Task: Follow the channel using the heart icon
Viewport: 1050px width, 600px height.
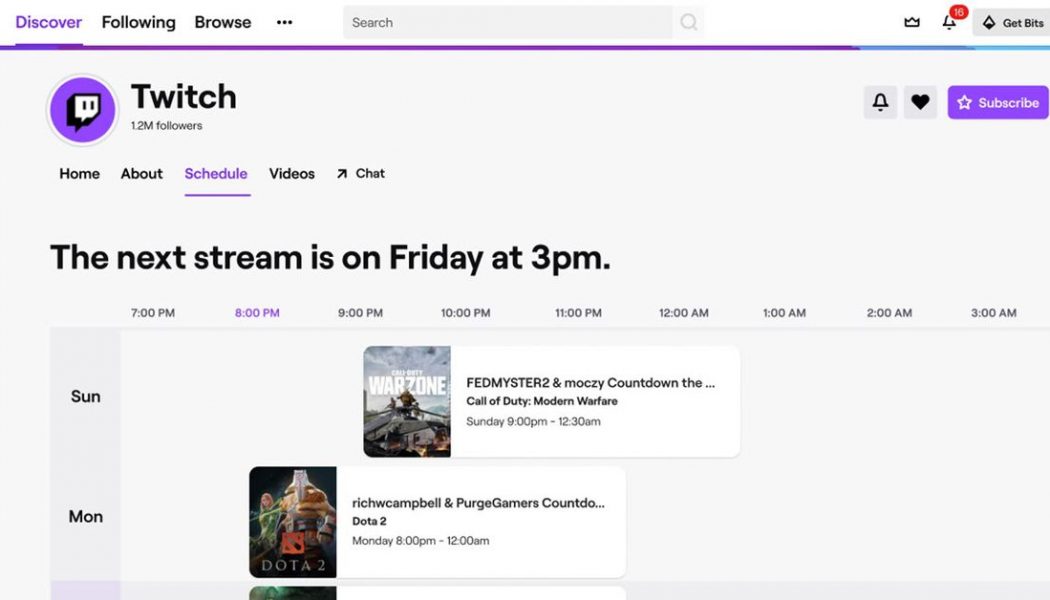Action: click(920, 101)
